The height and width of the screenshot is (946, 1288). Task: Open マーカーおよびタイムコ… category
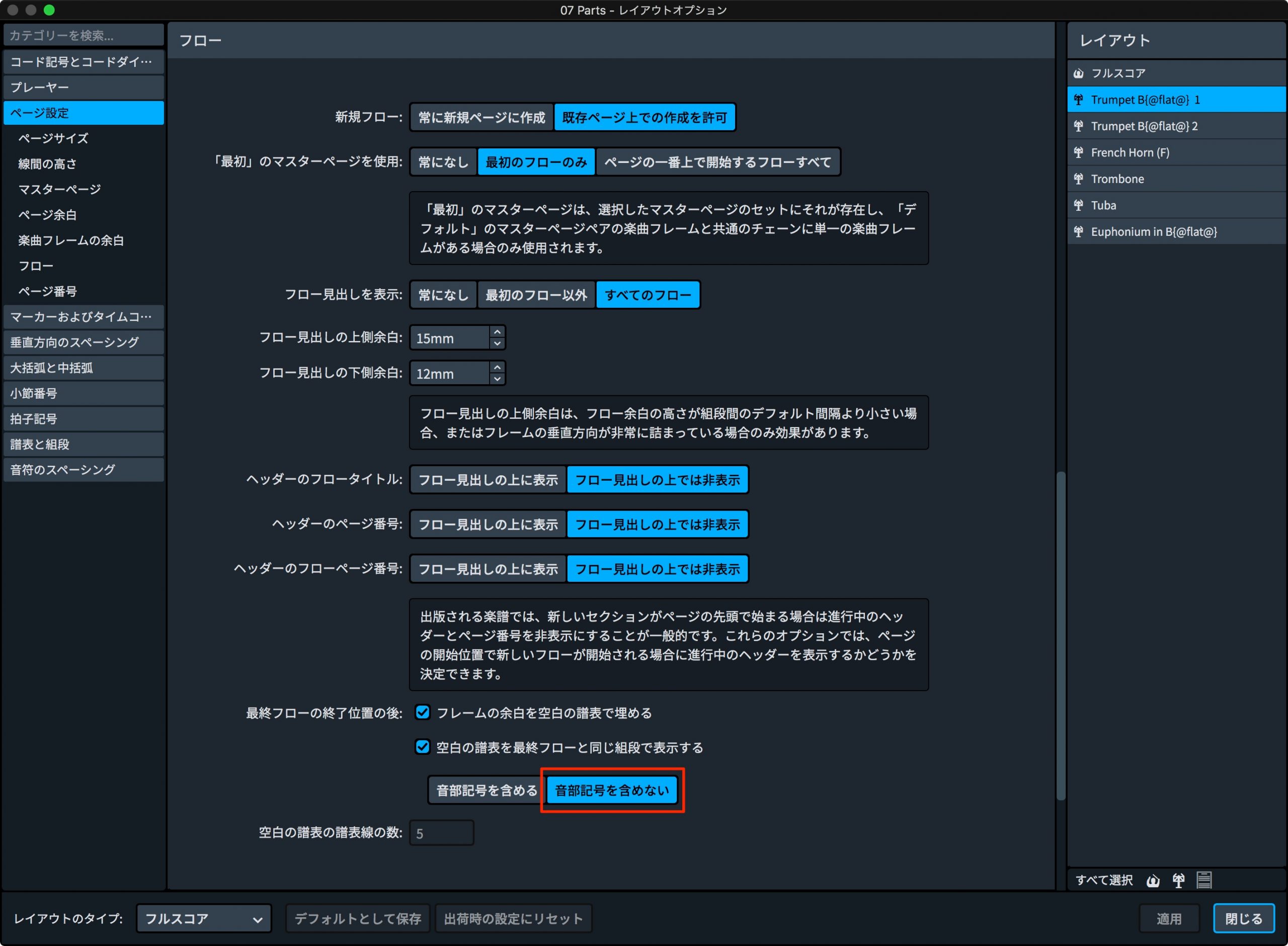click(x=84, y=317)
